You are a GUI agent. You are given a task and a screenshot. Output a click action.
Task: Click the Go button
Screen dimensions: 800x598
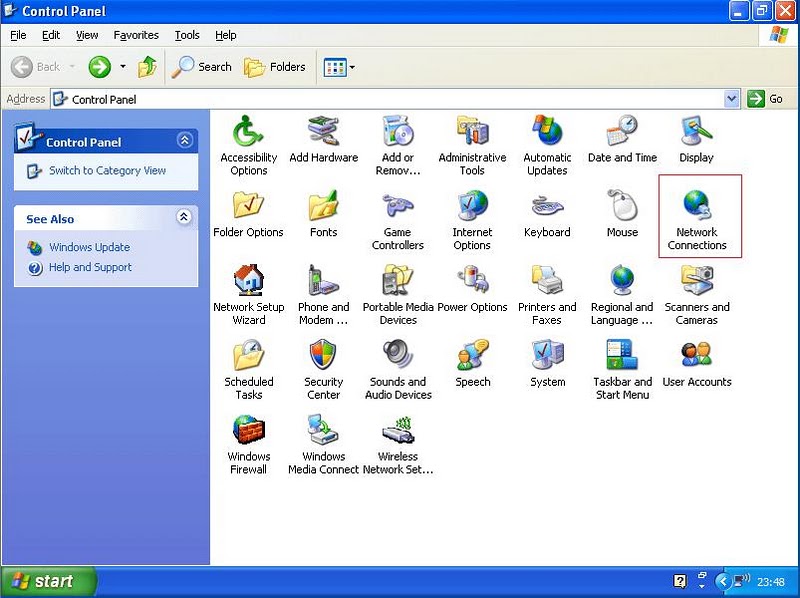point(765,99)
